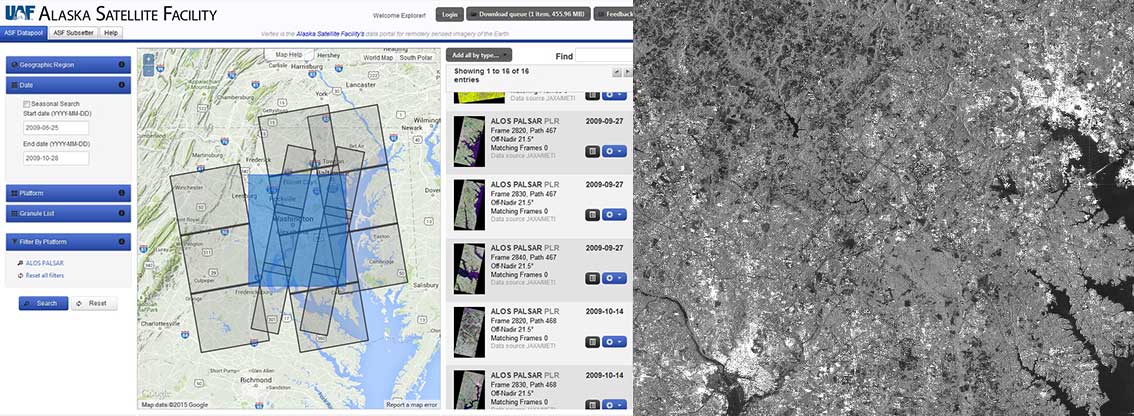This screenshot has width=1134, height=416.
Task: Collapse the Filter By Platform panel
Action: (68, 242)
